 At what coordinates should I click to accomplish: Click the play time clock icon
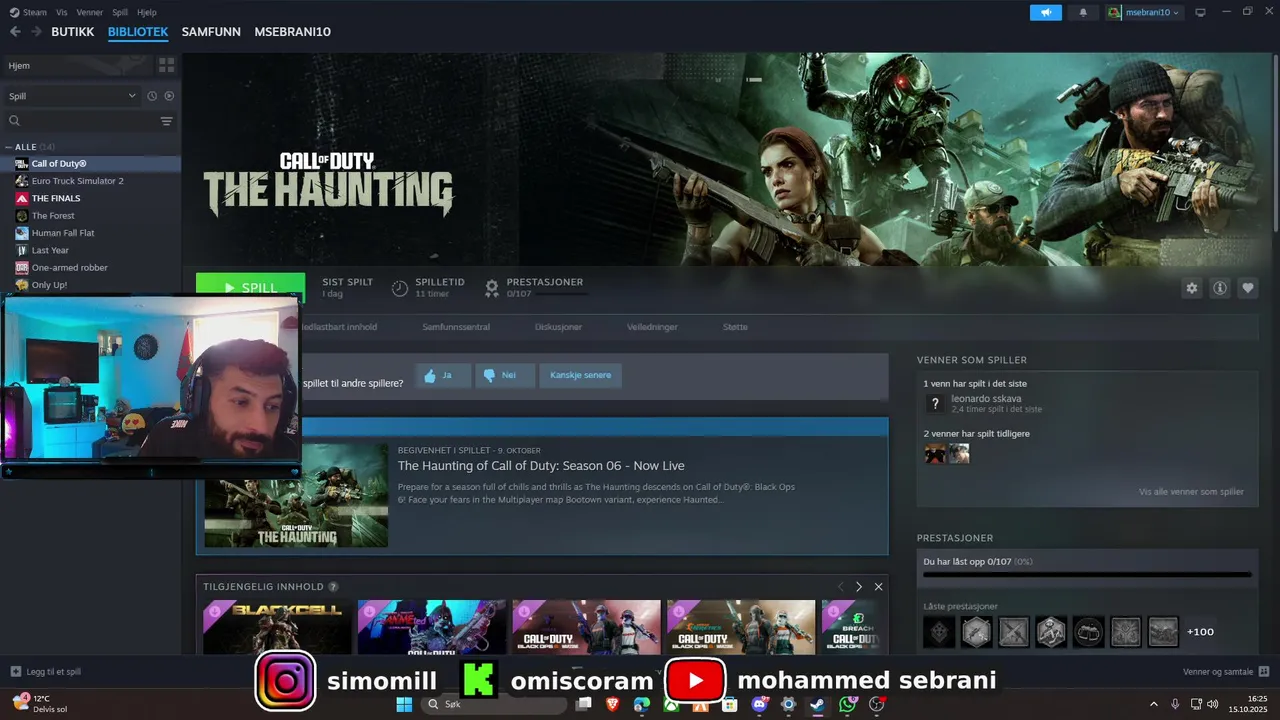(x=399, y=288)
